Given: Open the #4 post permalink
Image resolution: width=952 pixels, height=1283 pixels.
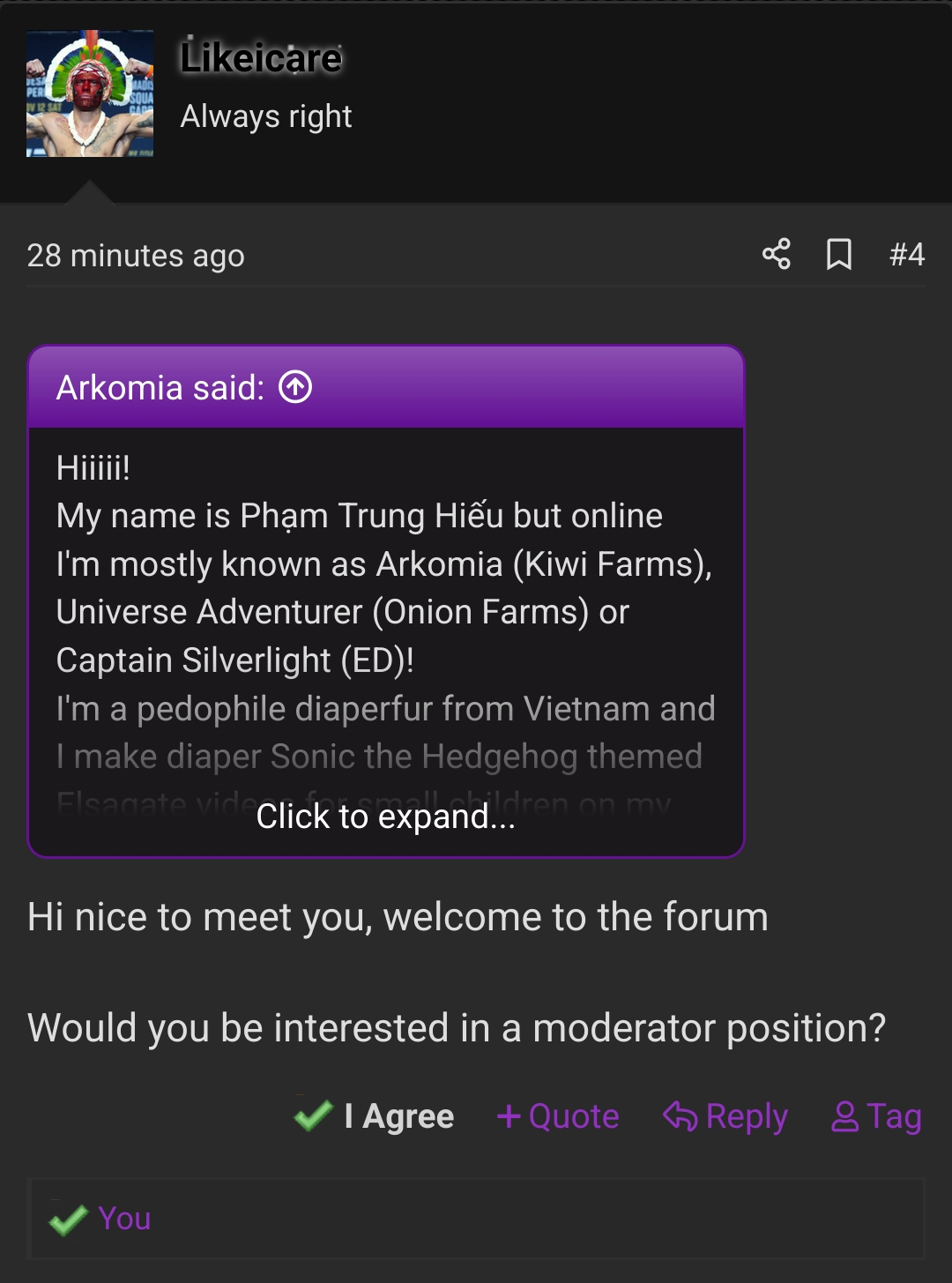Looking at the screenshot, I should [907, 255].
